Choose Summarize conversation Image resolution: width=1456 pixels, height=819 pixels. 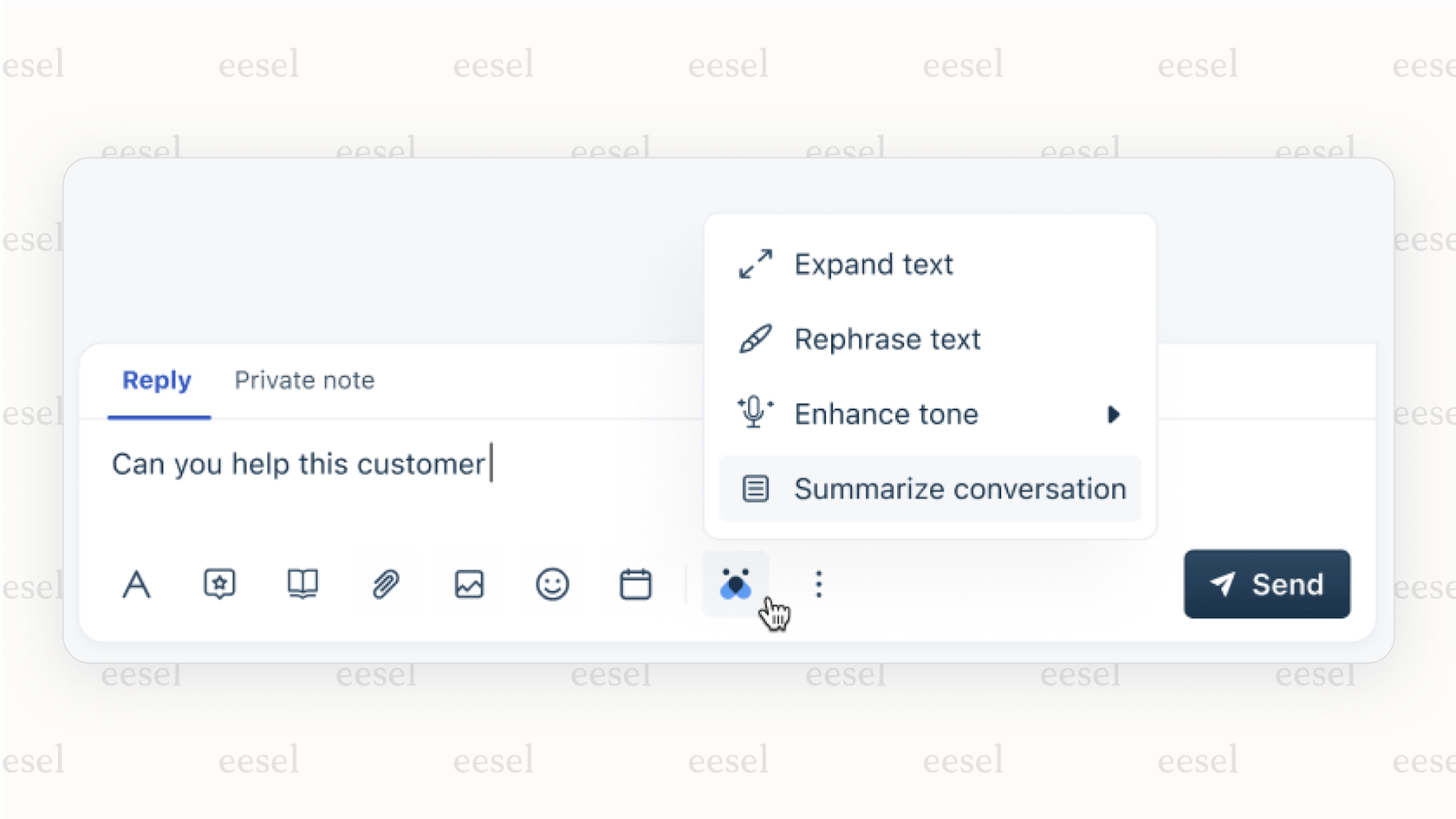click(x=959, y=489)
